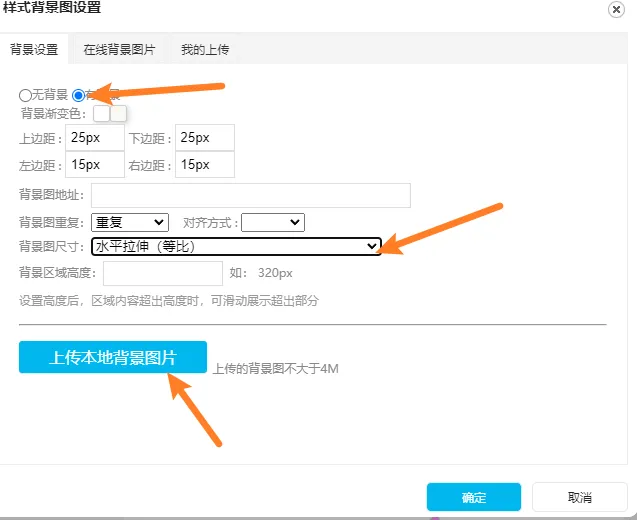Open the 对齐方式 dropdown
Image resolution: width=637 pixels, height=520 pixels.
[x=273, y=222]
